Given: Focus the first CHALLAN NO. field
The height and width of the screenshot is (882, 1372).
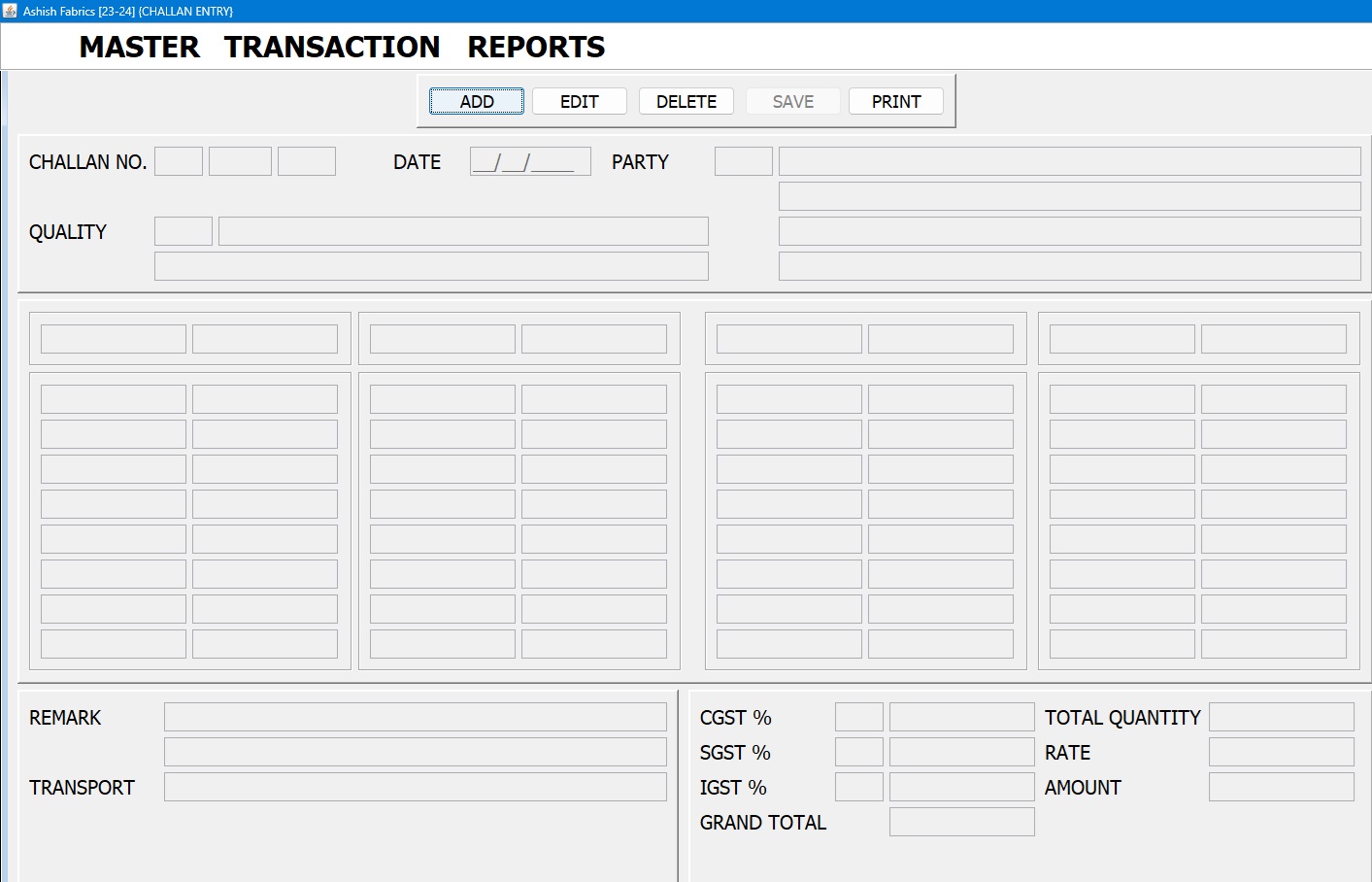Looking at the screenshot, I should click(179, 161).
